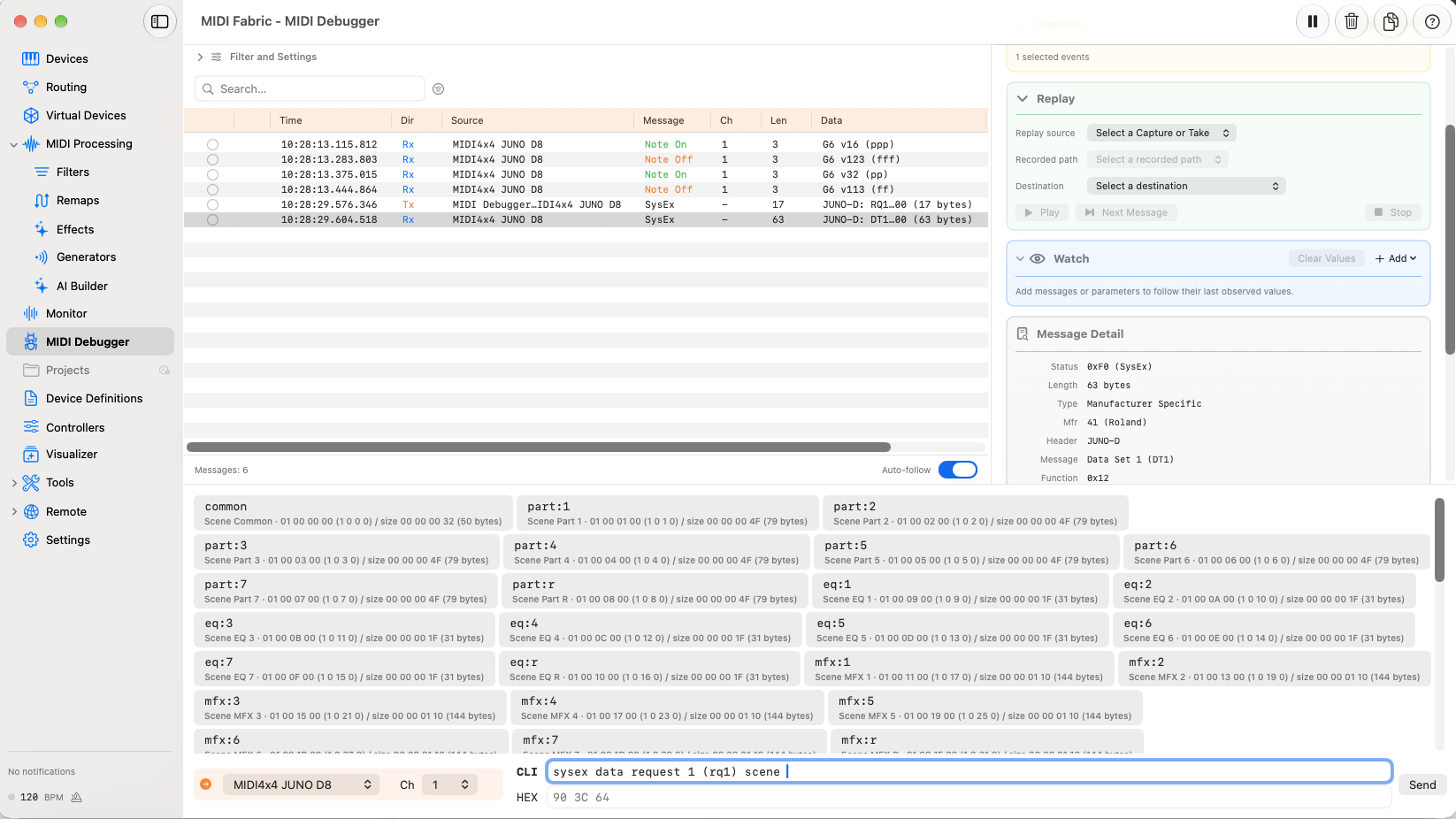Pause capture with the pause button
1456x819 pixels.
click(1313, 21)
